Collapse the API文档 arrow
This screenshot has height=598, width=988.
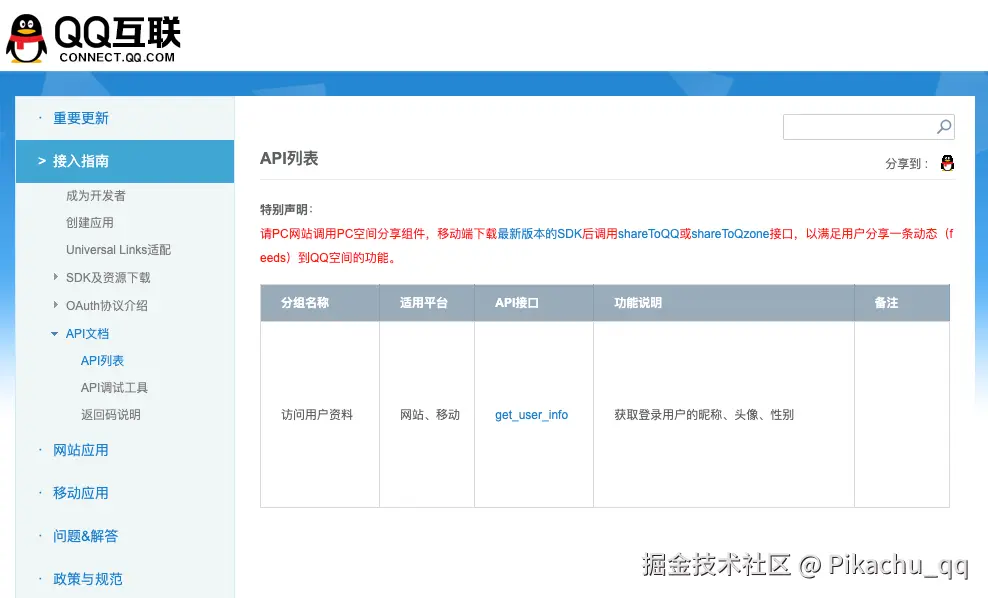pos(54,333)
